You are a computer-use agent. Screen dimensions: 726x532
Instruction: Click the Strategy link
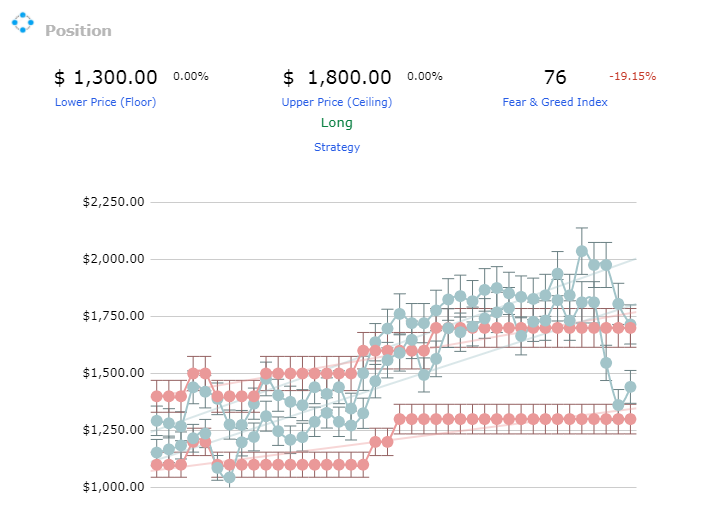pyautogui.click(x=337, y=147)
